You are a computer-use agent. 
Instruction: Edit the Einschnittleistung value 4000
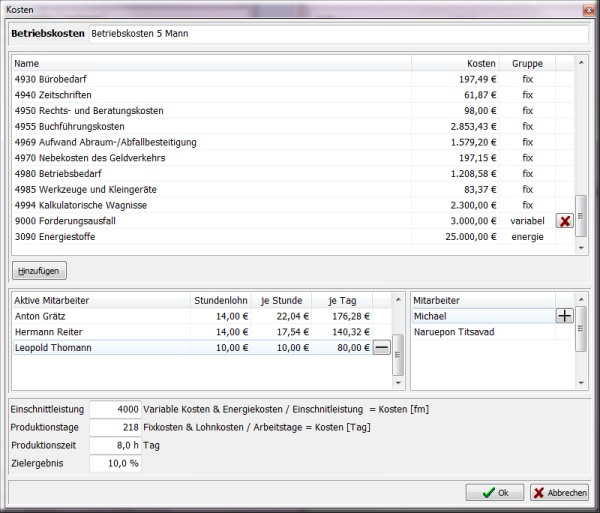tap(115, 409)
